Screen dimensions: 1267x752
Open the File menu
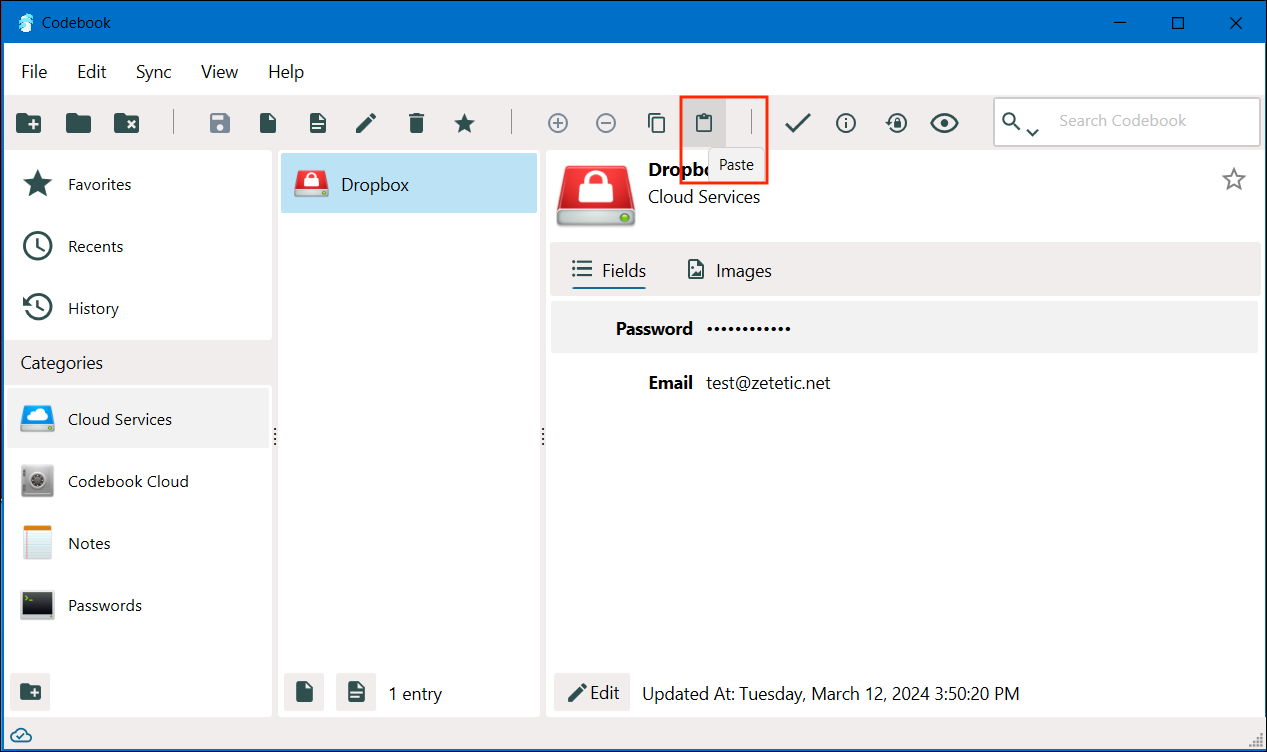click(34, 72)
